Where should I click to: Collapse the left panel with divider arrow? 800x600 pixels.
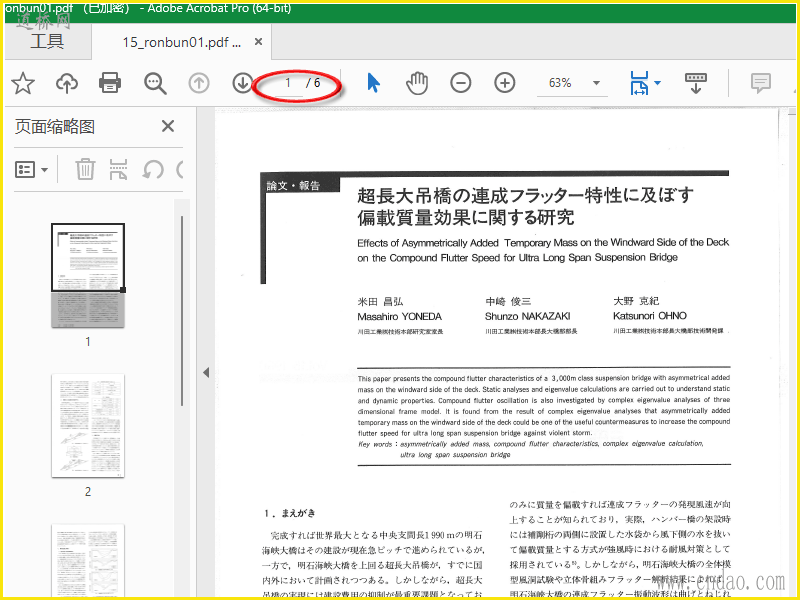pos(206,372)
